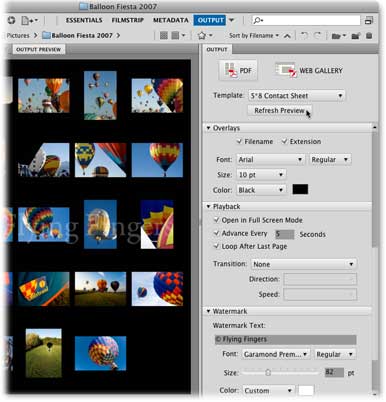Viewport: 386px width, 402px height.
Task: Click Watermark Text field Flying Fingers
Action: pyautogui.click(x=285, y=339)
